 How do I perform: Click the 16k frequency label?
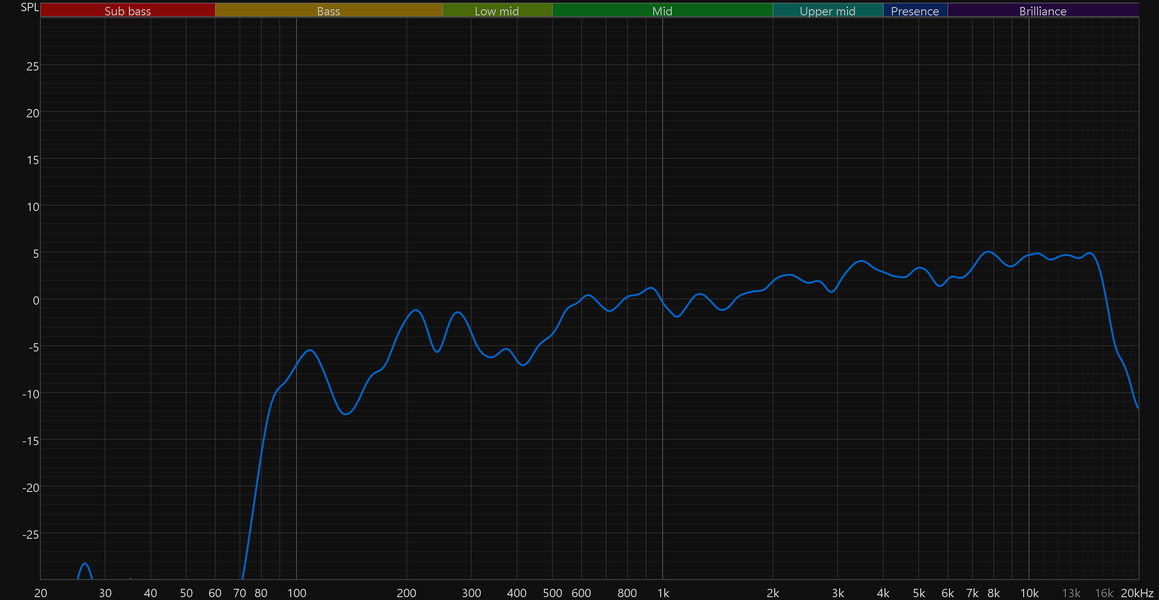(x=1104, y=593)
